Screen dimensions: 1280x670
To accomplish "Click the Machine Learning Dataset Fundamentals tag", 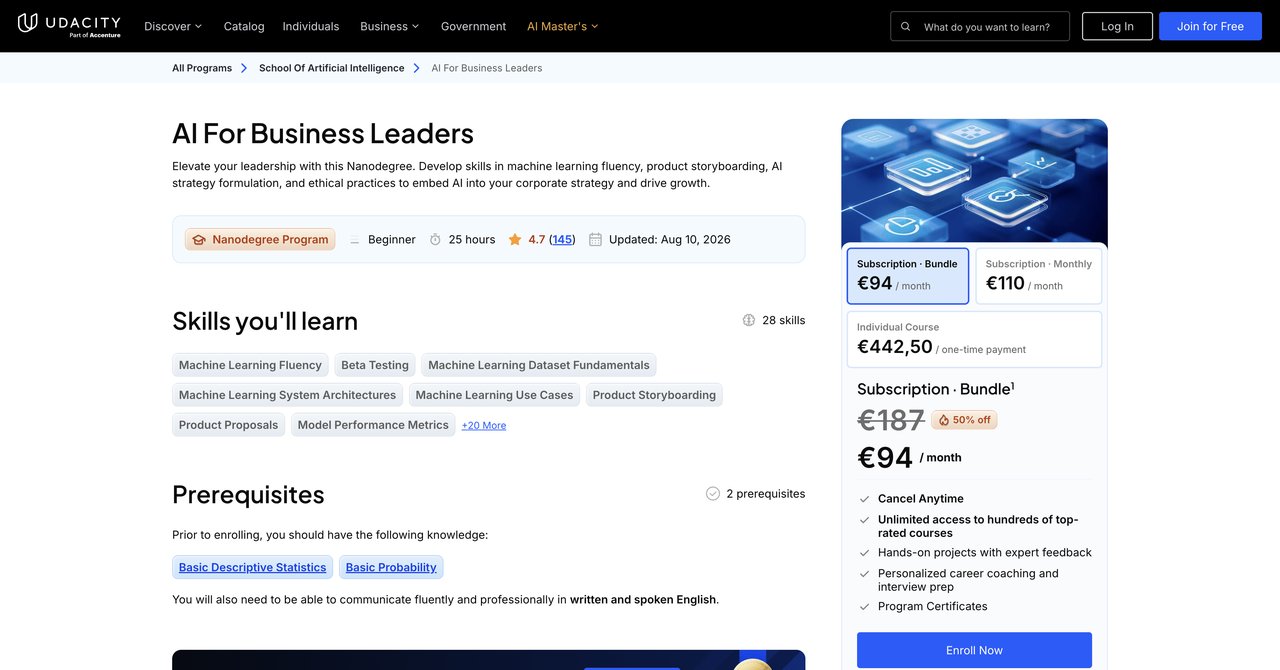I will point(539,365).
